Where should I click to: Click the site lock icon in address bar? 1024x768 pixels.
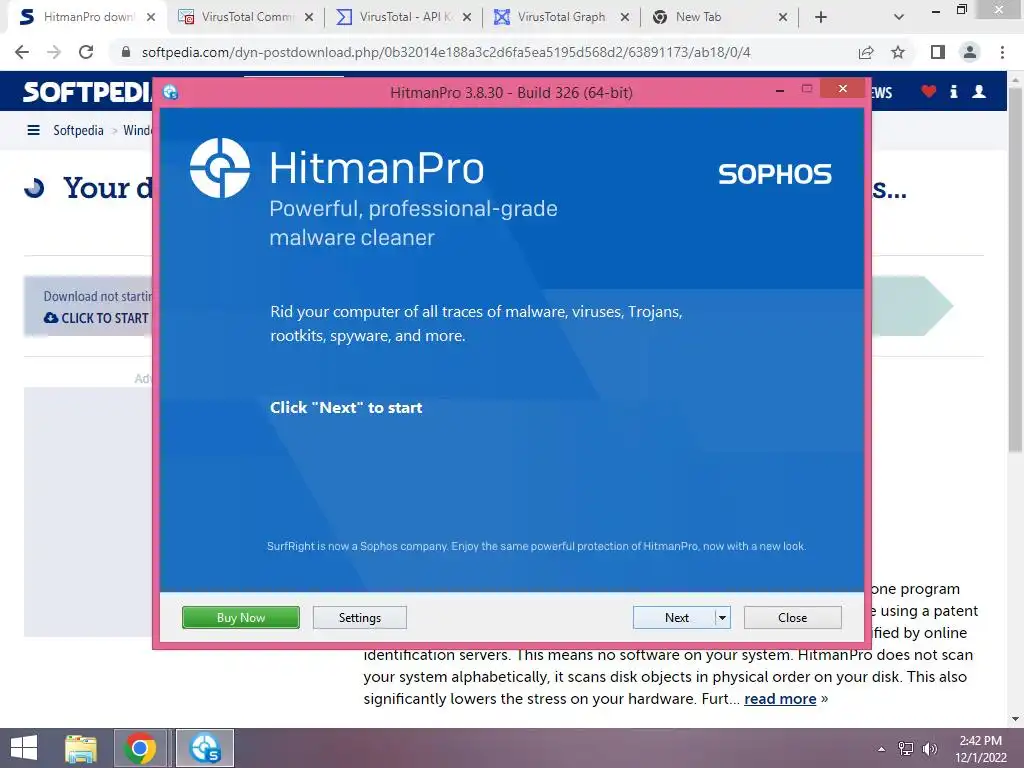click(x=126, y=52)
